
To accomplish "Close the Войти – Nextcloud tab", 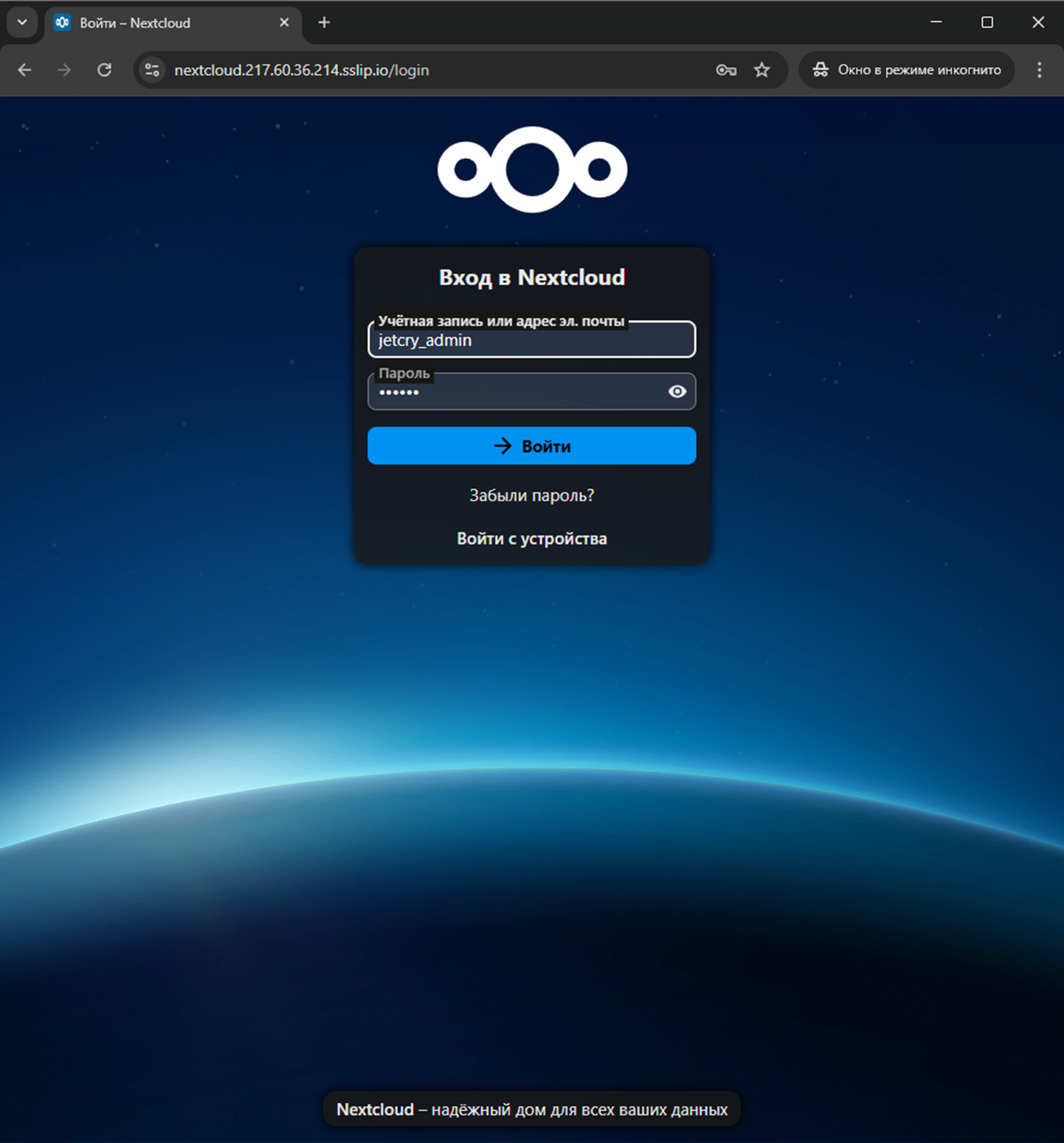I will click(x=284, y=22).
